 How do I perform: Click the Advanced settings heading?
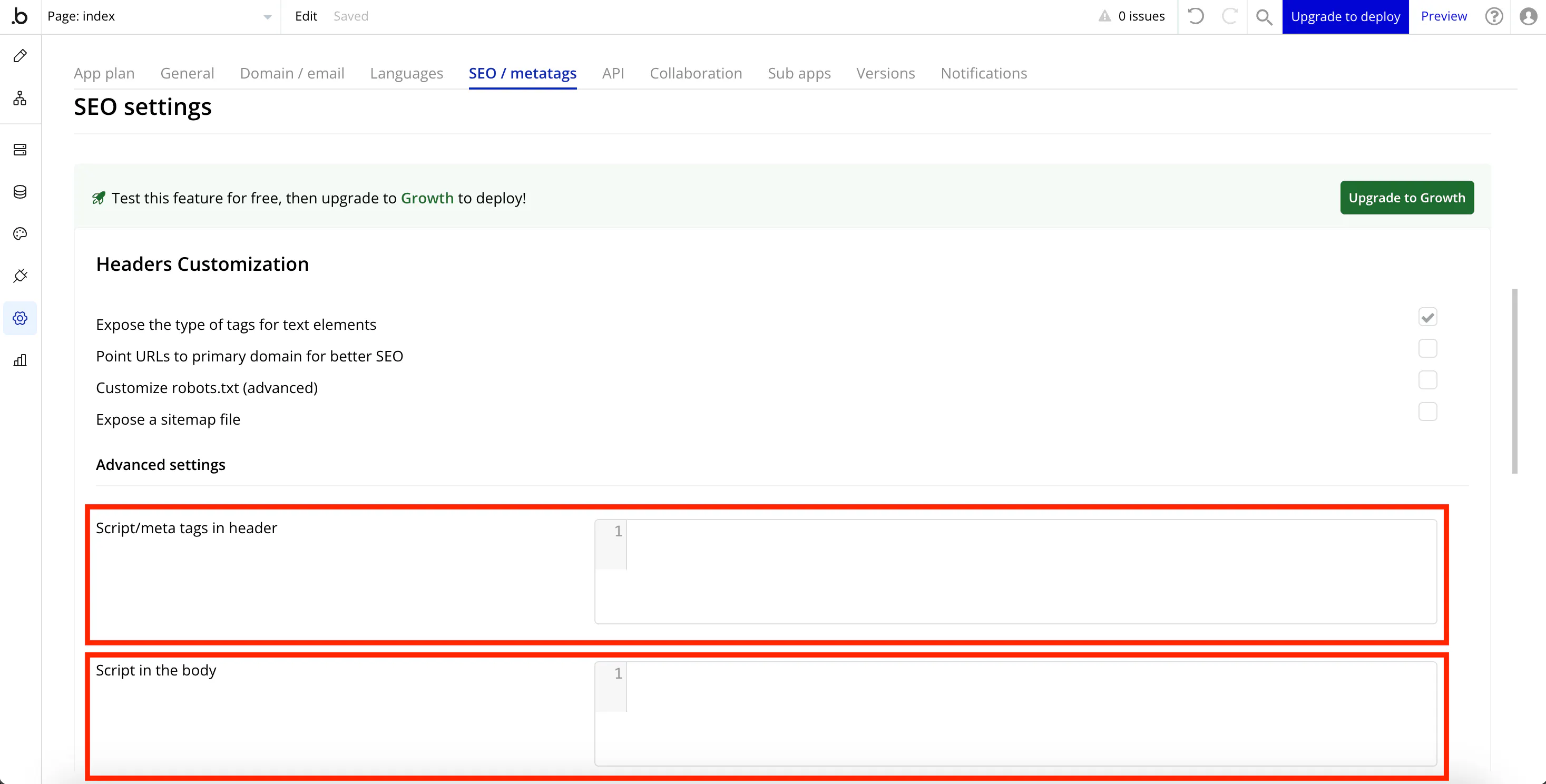coord(160,465)
